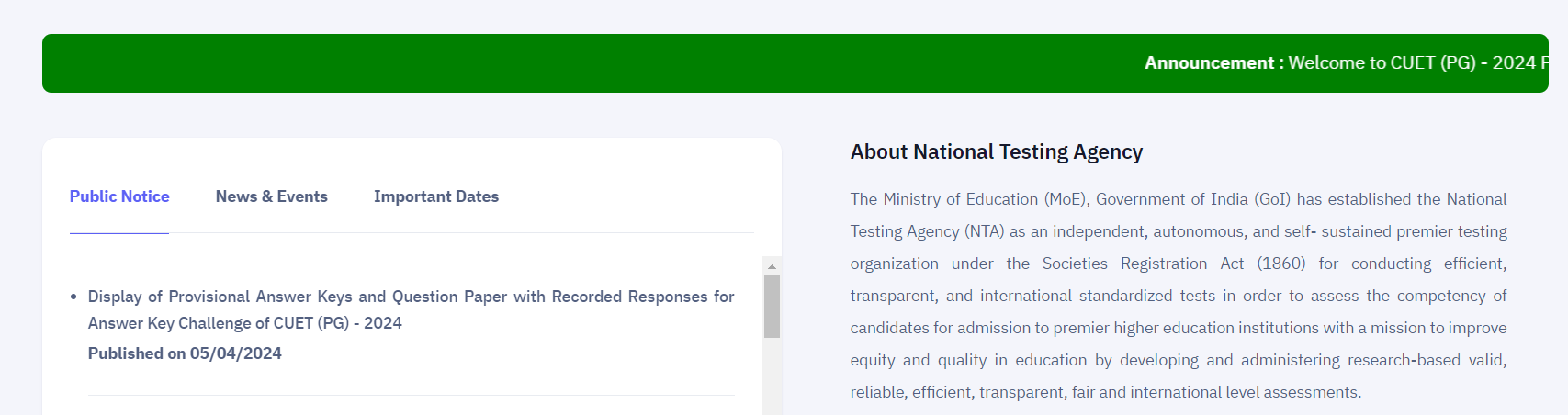
Task: Click the underline beneath Public Notice tab
Action: (119, 233)
